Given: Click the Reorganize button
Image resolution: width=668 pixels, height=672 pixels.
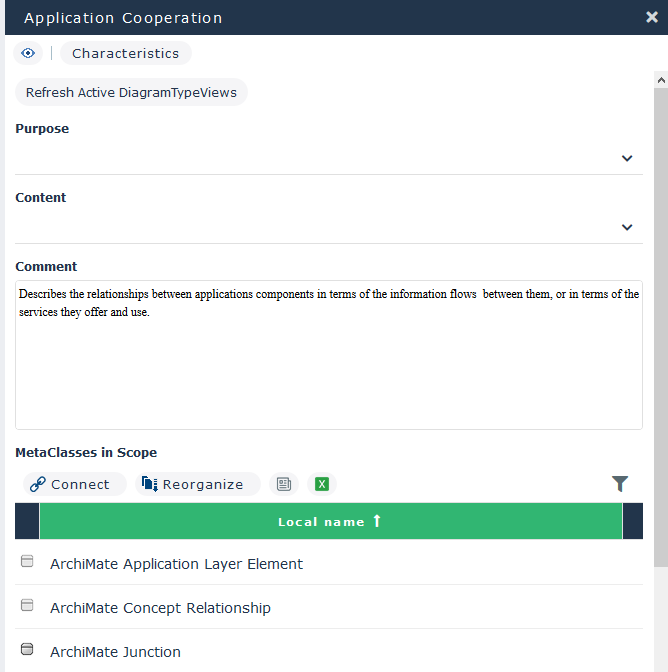Looking at the screenshot, I should 193,484.
